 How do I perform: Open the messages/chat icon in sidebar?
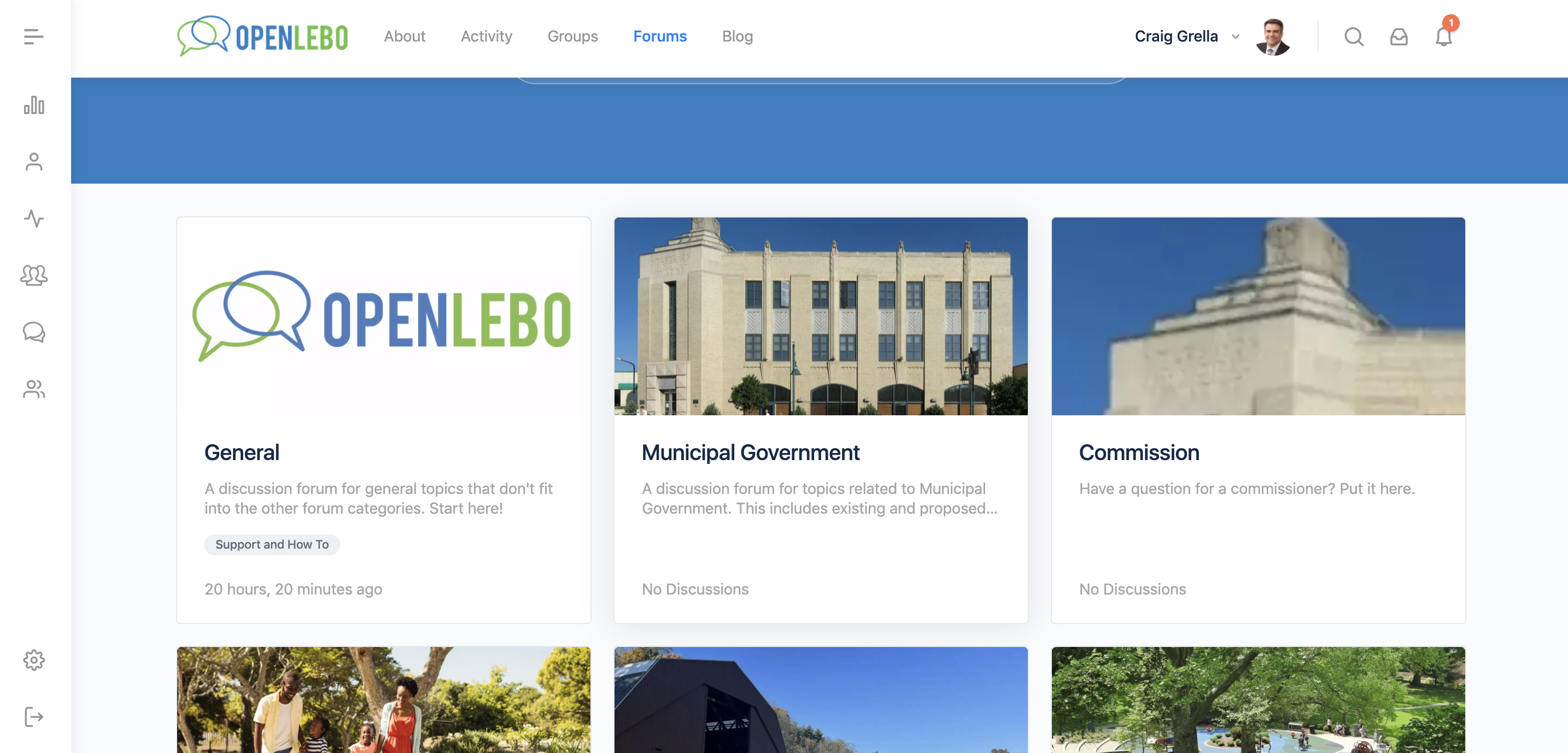click(33, 331)
